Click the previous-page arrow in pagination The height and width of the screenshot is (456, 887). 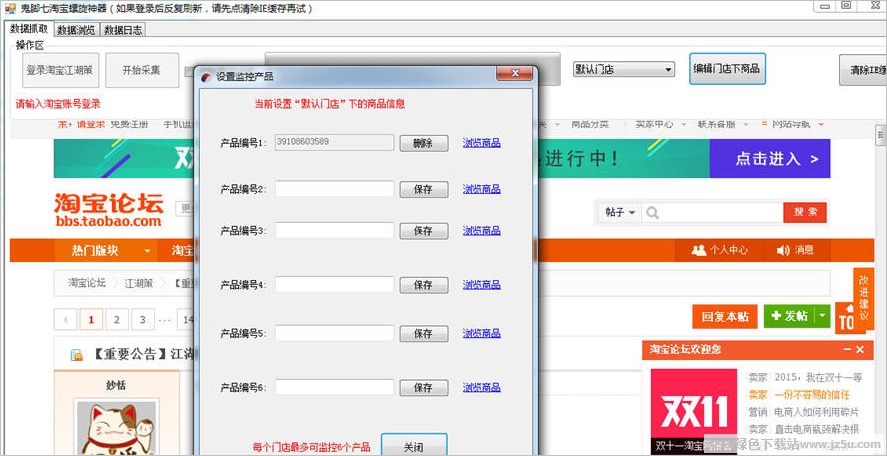click(x=66, y=320)
